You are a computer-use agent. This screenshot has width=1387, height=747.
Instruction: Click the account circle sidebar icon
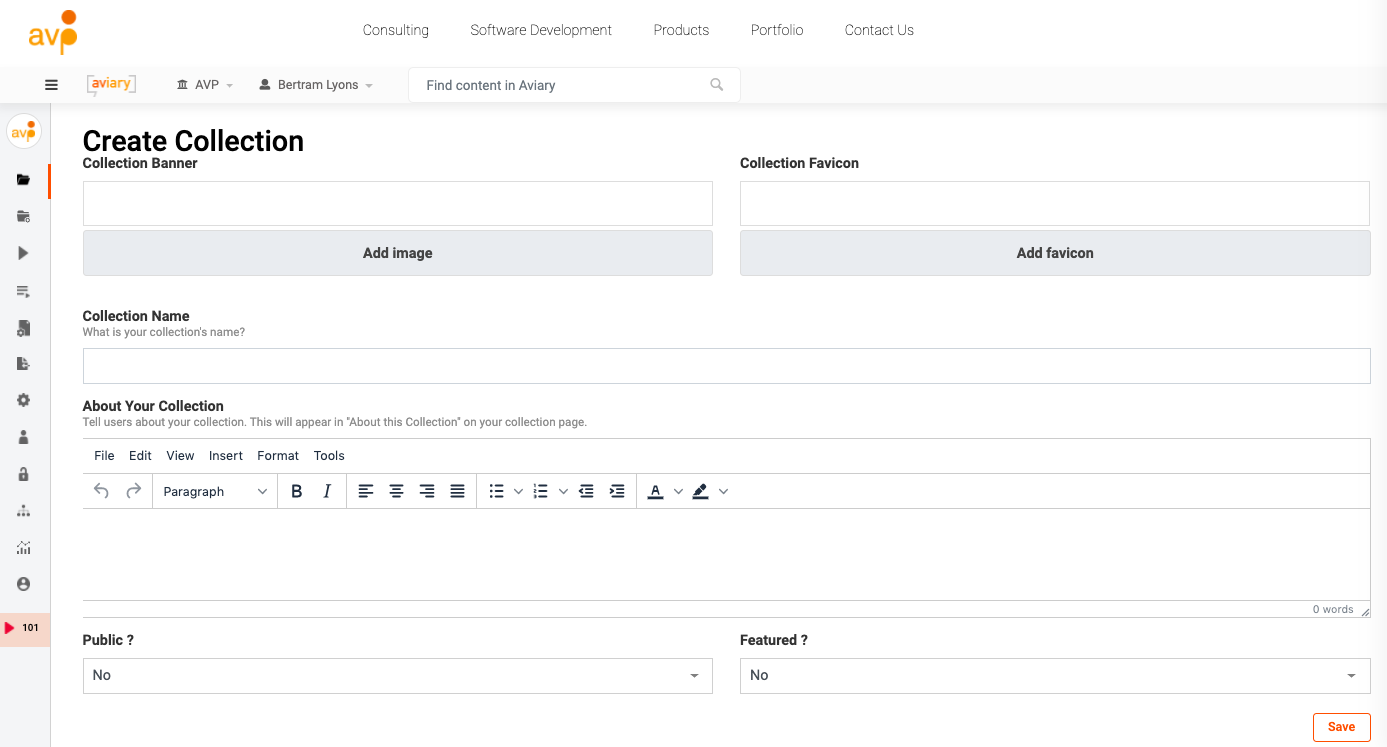pyautogui.click(x=24, y=584)
